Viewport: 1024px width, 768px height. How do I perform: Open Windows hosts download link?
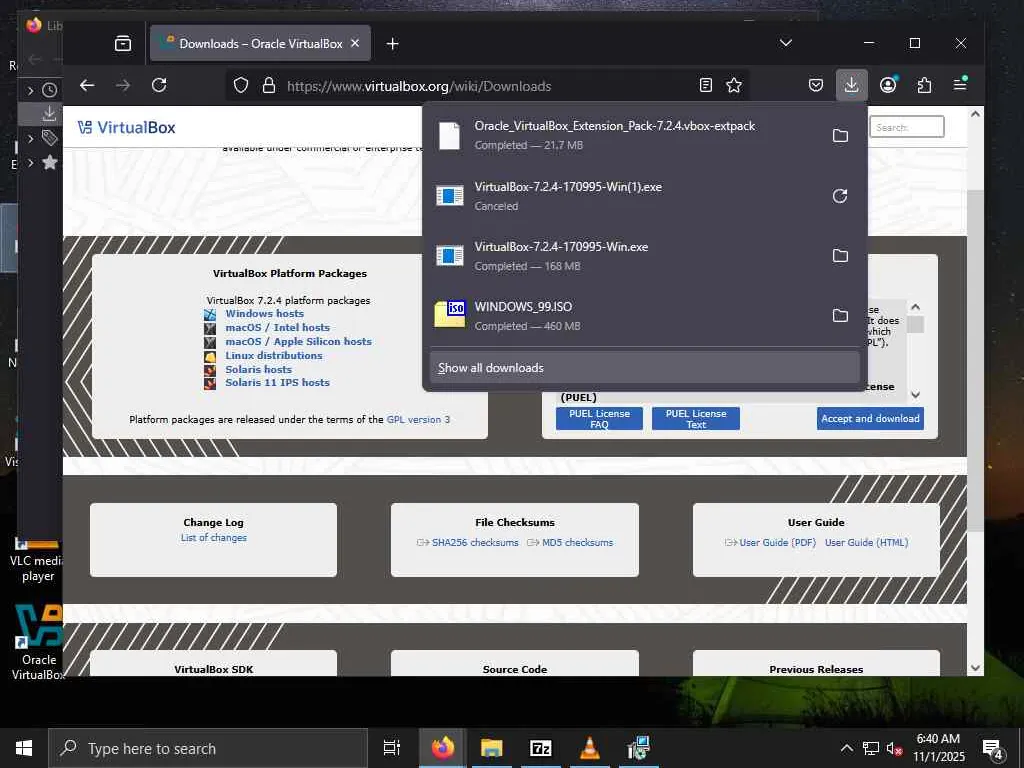[264, 313]
